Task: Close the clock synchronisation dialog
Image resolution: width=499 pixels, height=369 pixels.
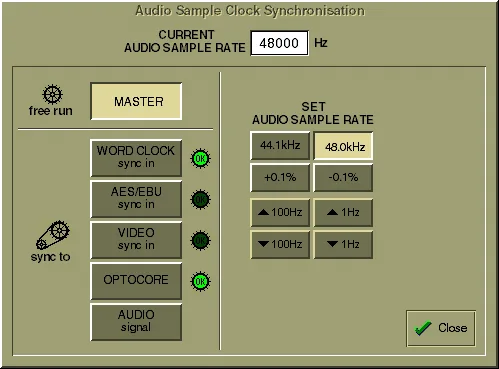Action: [441, 328]
